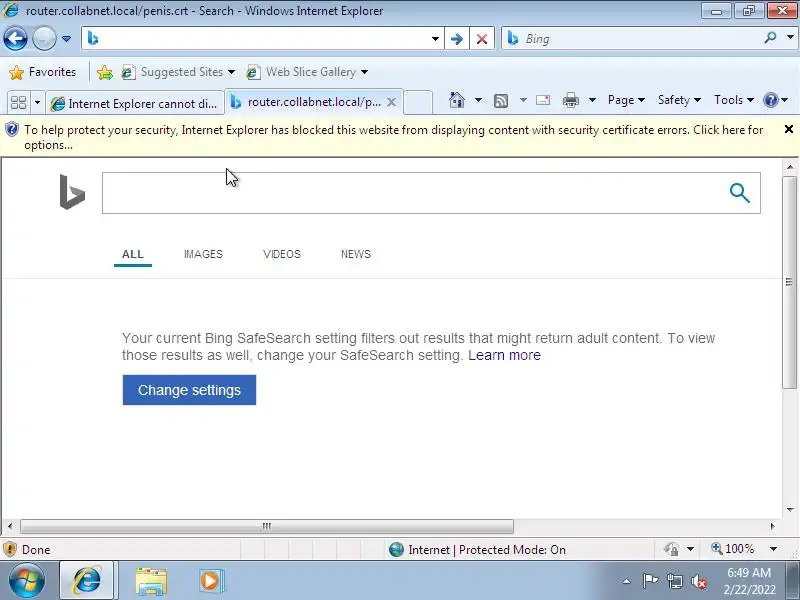The width and height of the screenshot is (800, 600).
Task: Click the RSS Feeds icon
Action: point(501,101)
